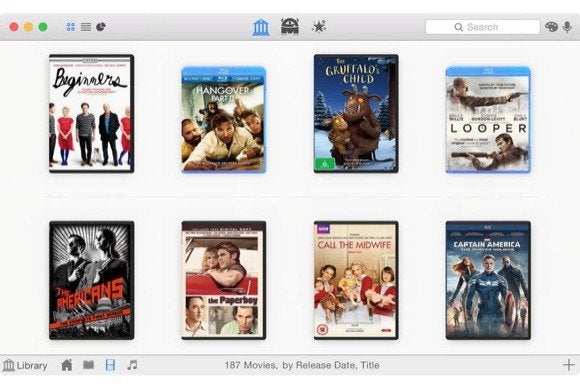Show the Movies film strip category
Viewport: 580px width, 388px height.
click(x=110, y=365)
